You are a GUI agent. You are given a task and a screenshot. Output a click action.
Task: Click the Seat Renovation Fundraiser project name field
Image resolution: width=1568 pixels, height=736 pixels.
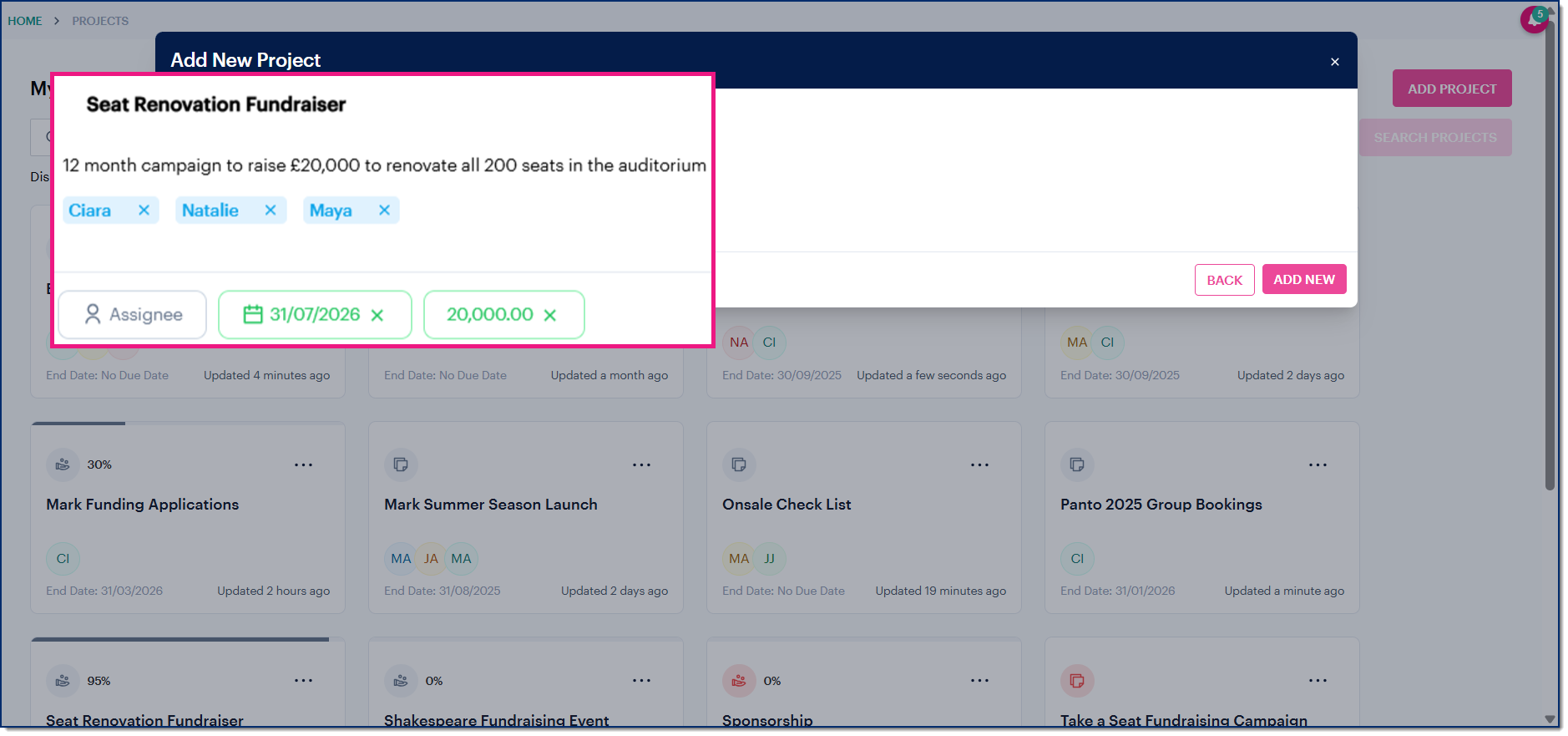point(216,104)
